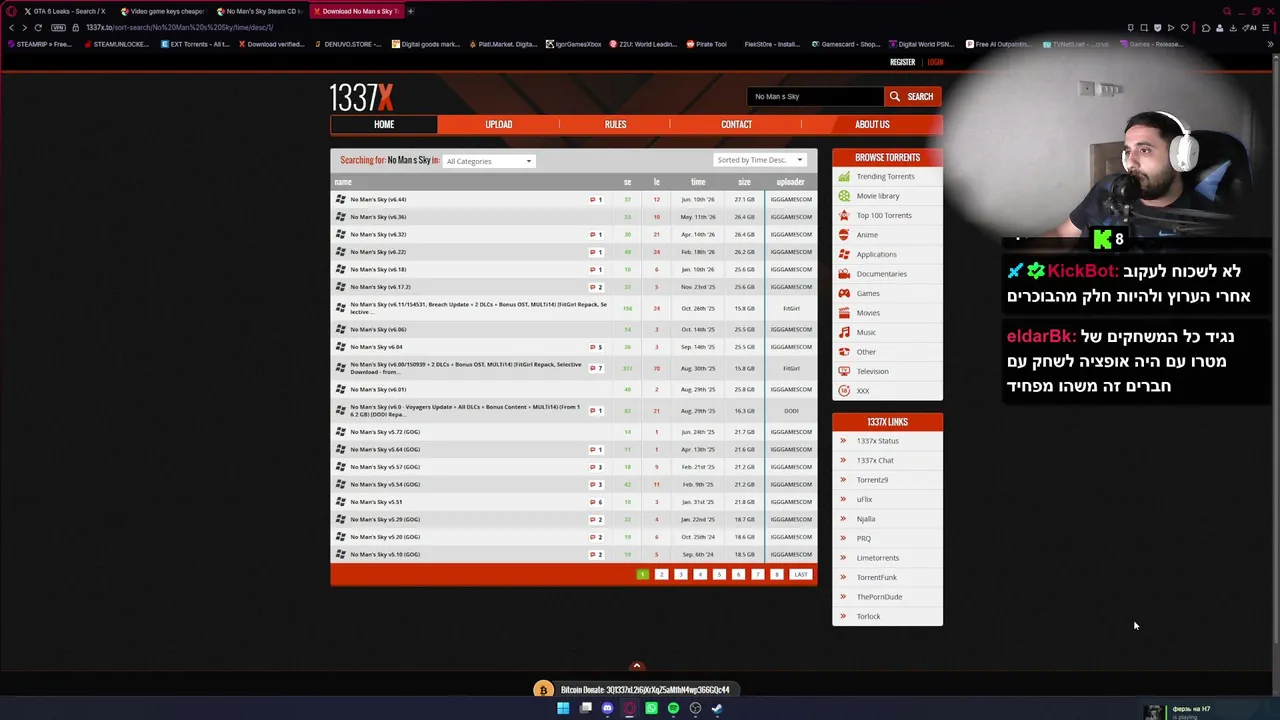Viewport: 1280px width, 720px height.
Task: Open the No Man's Sky (v6.36) torrent link
Action: pyautogui.click(x=378, y=217)
